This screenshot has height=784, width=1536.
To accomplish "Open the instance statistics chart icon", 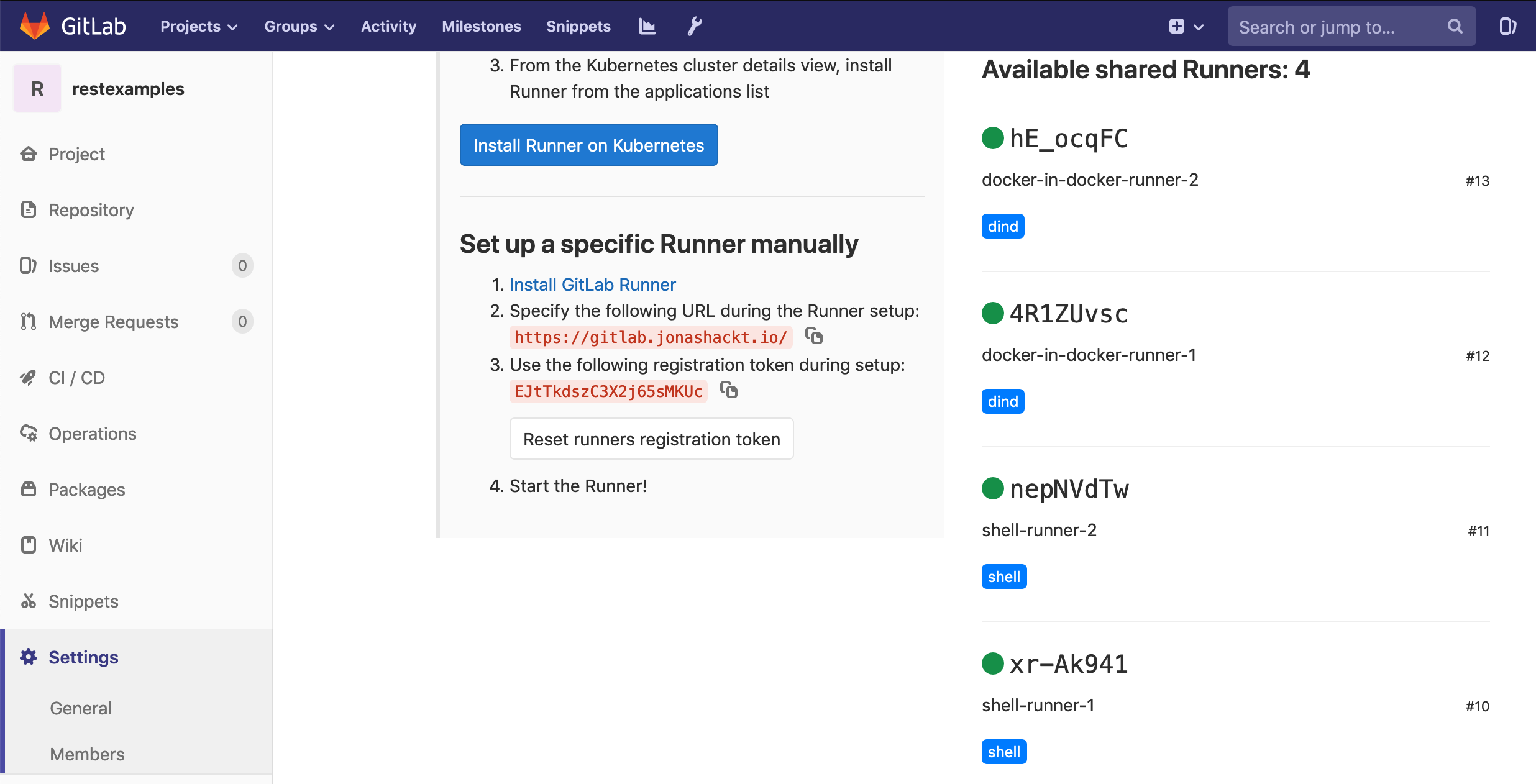I will click(x=647, y=26).
